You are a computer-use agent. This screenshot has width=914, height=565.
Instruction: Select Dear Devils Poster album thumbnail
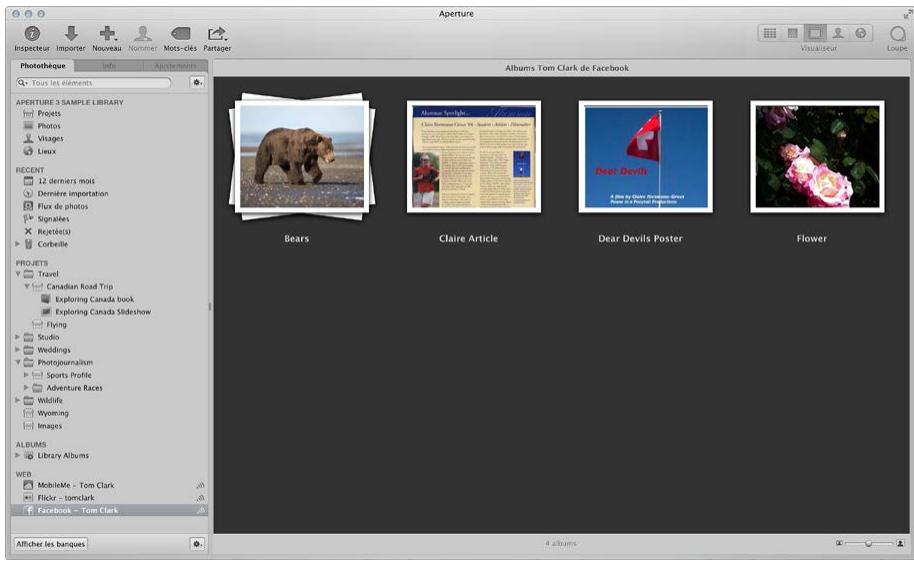[x=645, y=156]
